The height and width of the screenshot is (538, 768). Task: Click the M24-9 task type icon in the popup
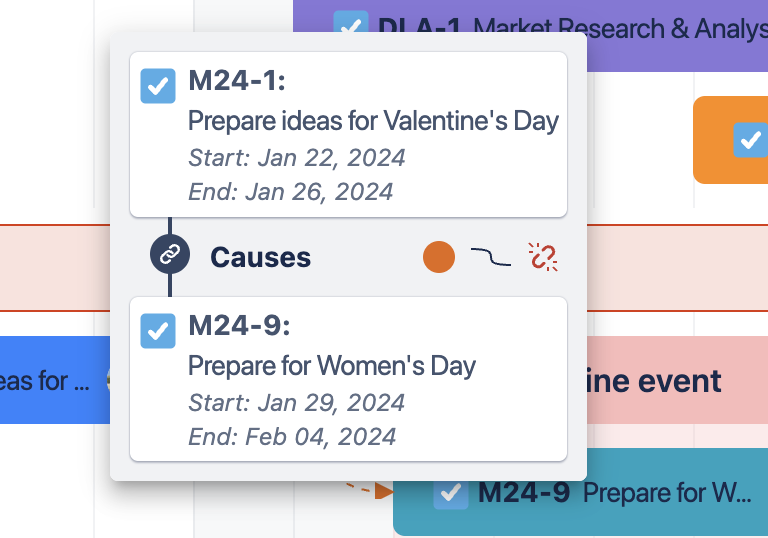point(158,330)
